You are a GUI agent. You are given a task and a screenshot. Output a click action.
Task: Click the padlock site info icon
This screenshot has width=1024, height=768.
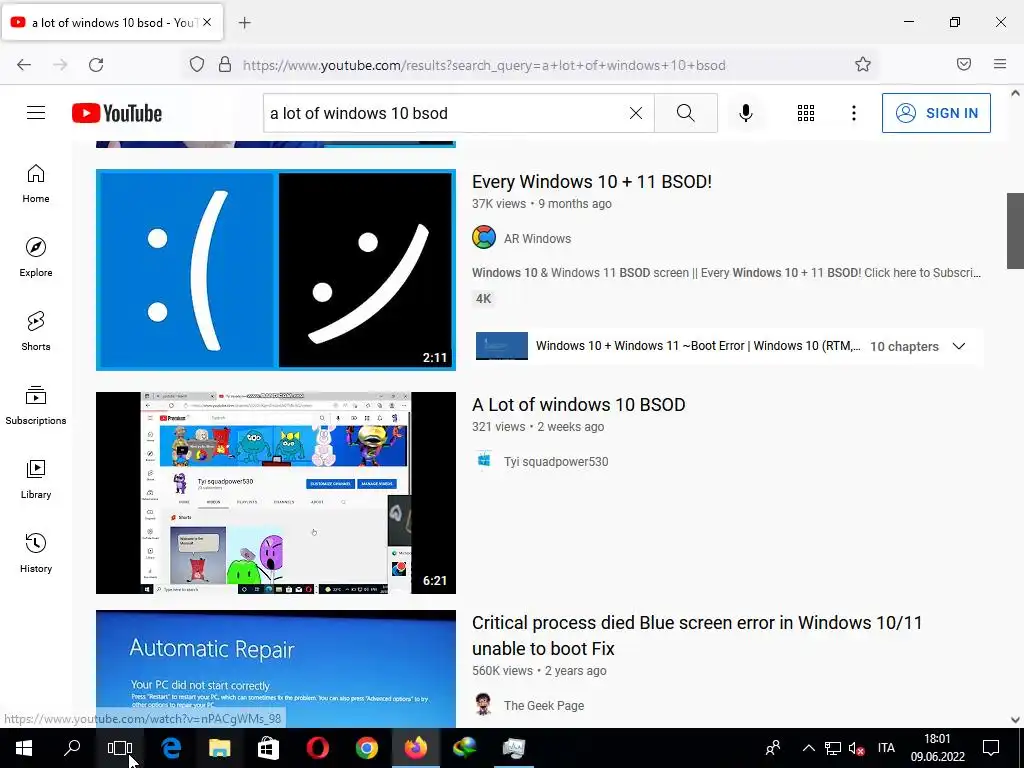[225, 65]
